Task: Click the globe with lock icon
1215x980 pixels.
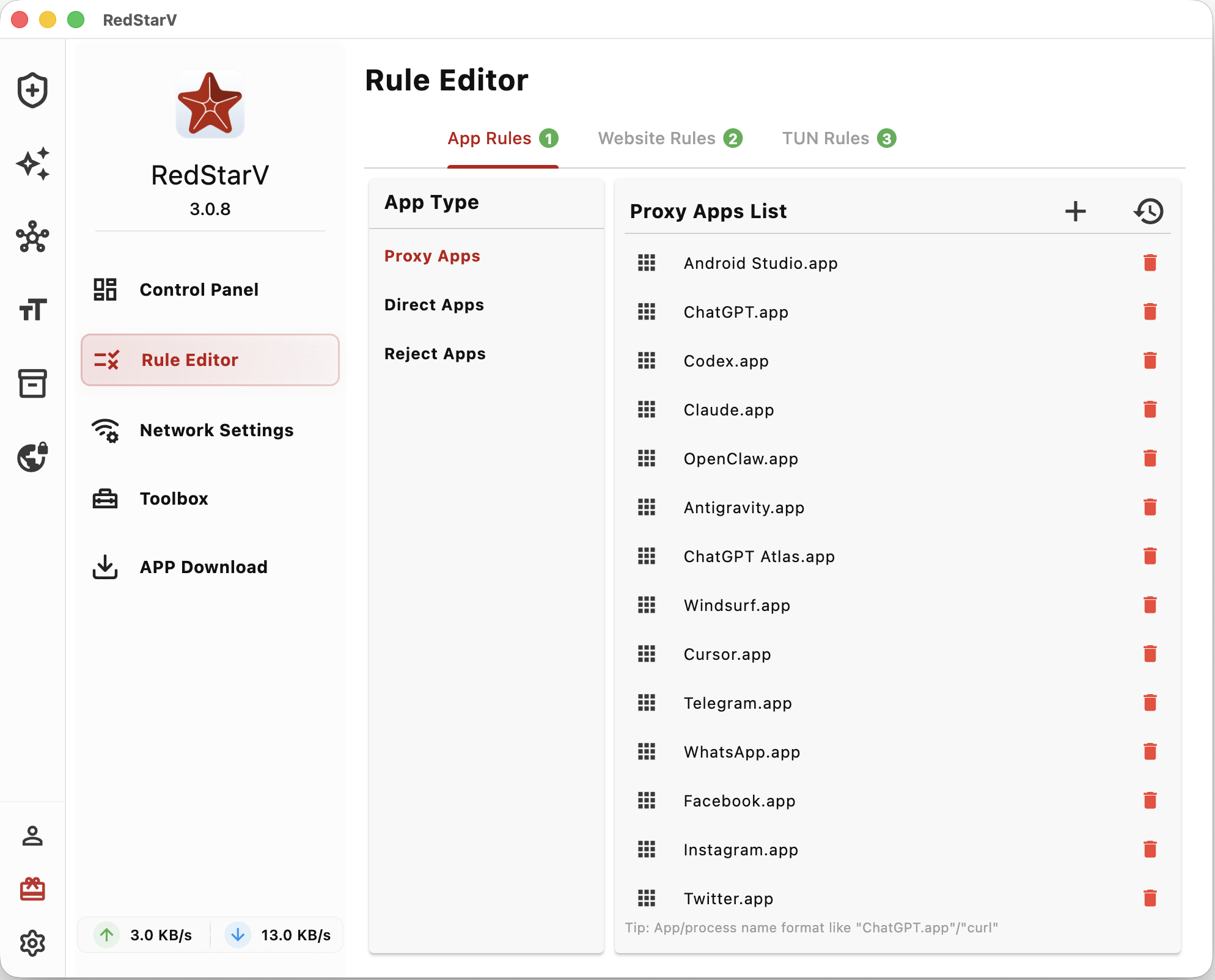Action: [x=32, y=457]
